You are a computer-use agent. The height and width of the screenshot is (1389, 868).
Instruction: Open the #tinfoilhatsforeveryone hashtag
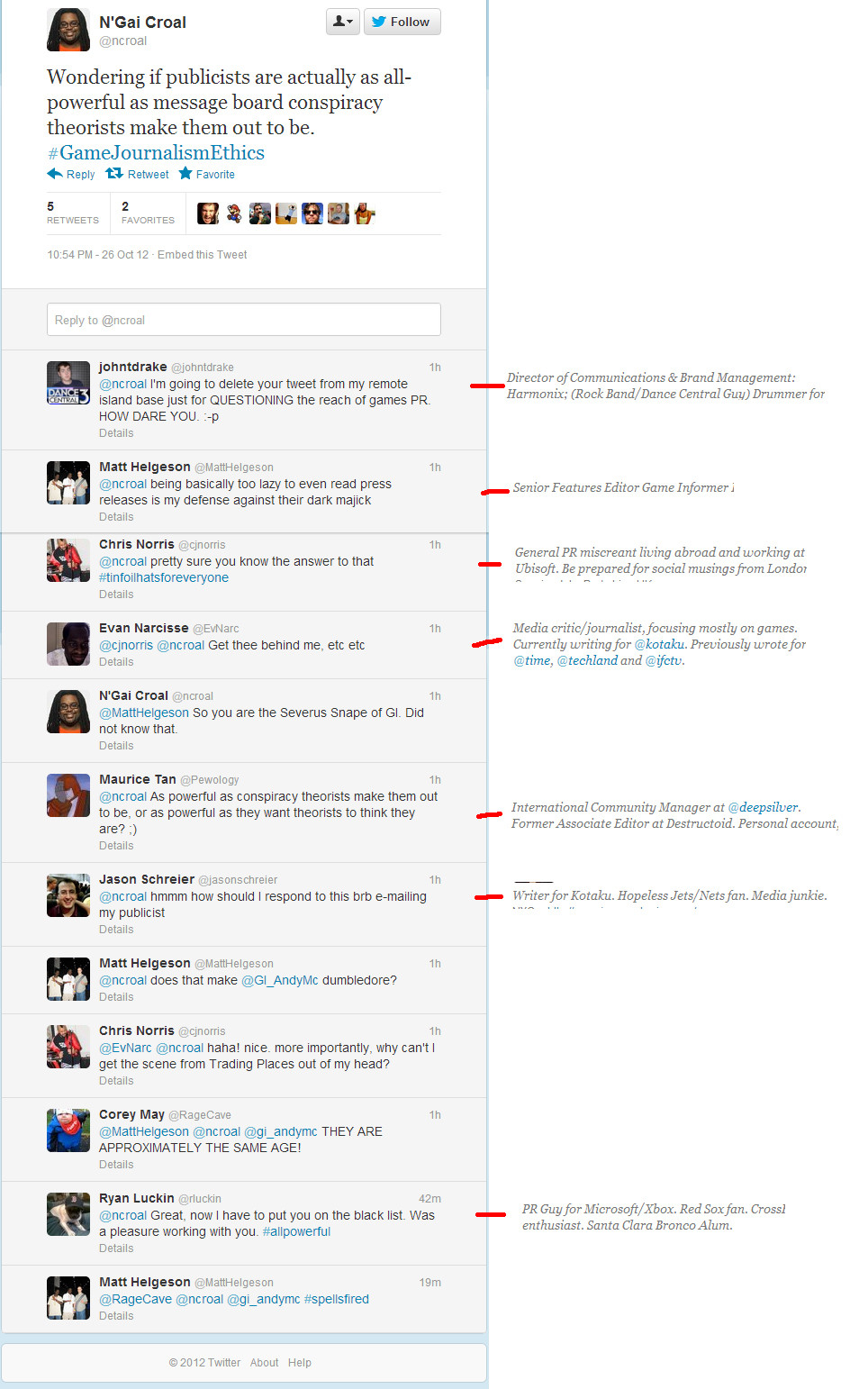(164, 577)
